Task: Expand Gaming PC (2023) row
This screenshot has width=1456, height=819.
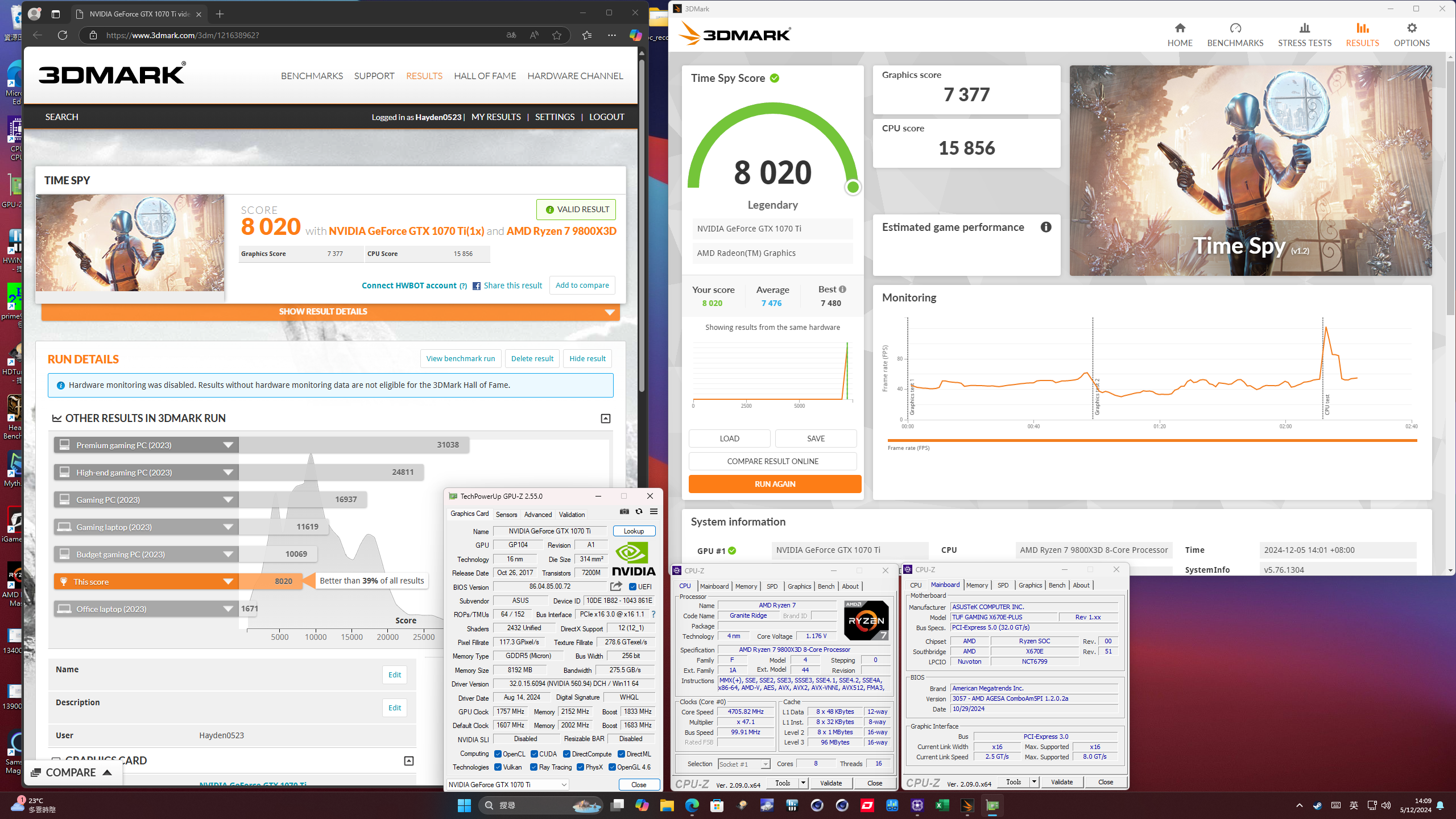Action: [228, 500]
